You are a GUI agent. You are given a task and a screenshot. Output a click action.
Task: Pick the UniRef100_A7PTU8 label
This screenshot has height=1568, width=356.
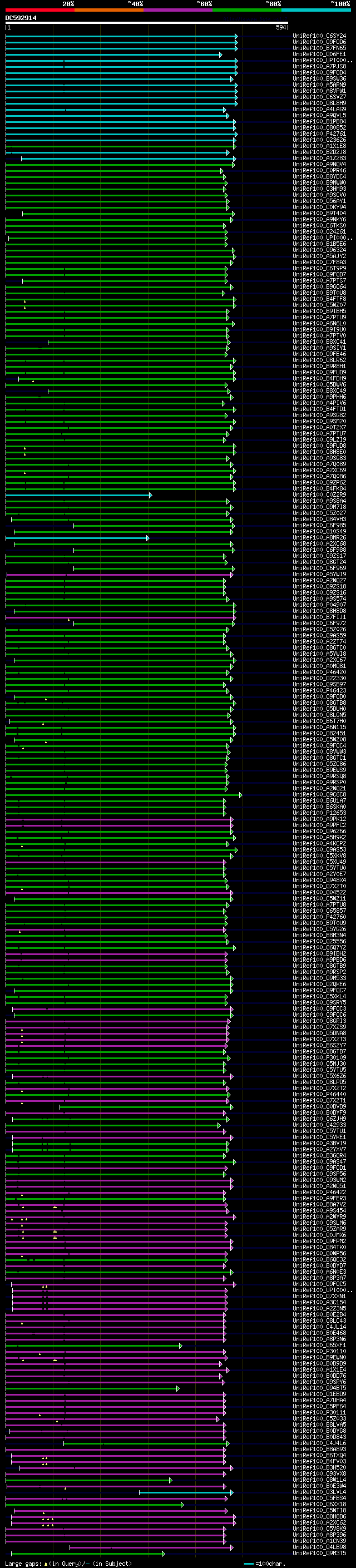[319, 905]
